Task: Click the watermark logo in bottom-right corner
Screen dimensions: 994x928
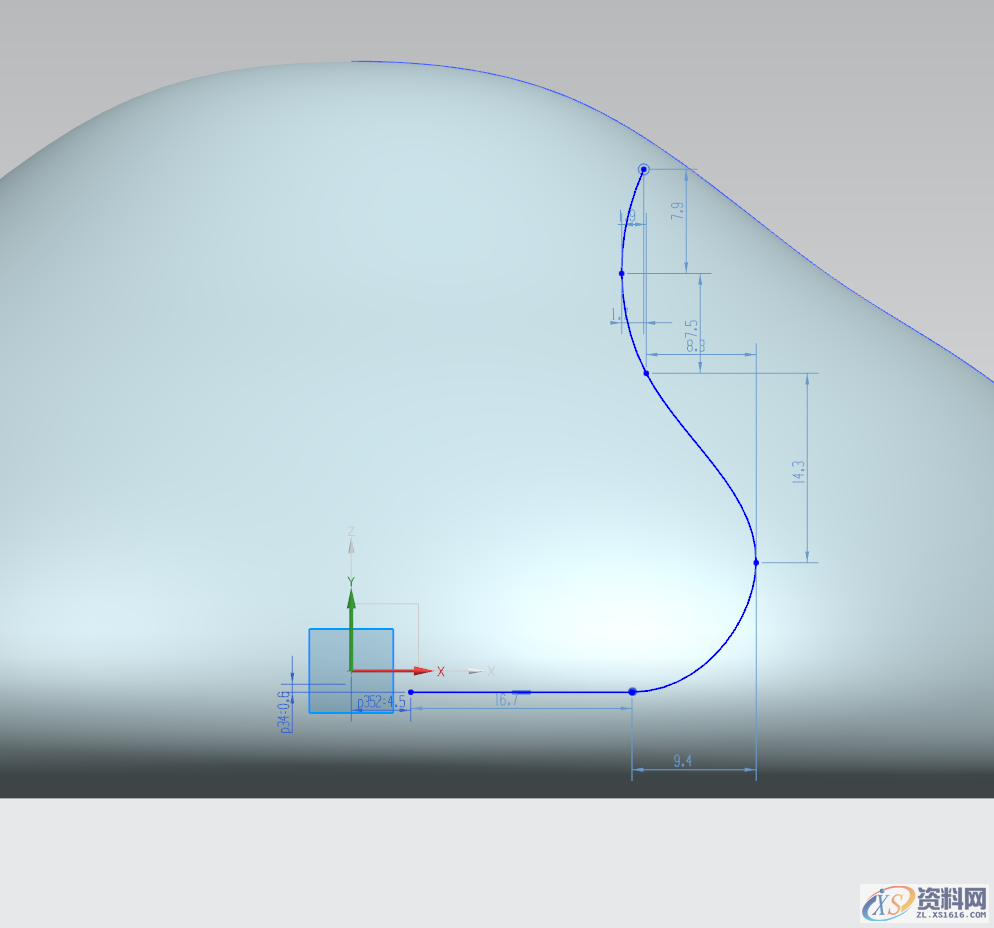Action: point(924,904)
